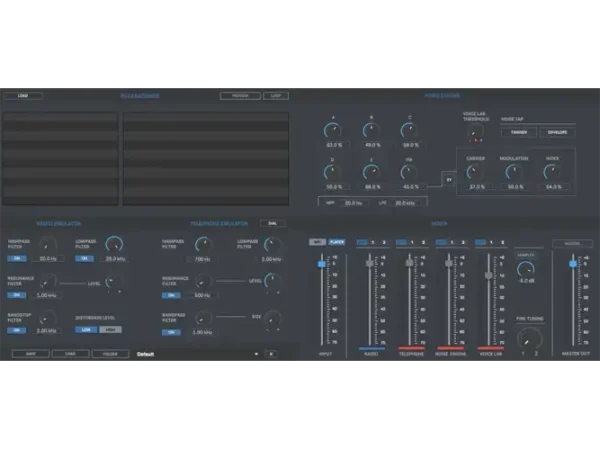This screenshot has width=600, height=450.
Task: Click the Load button in the file browser
Action: [x=23, y=96]
